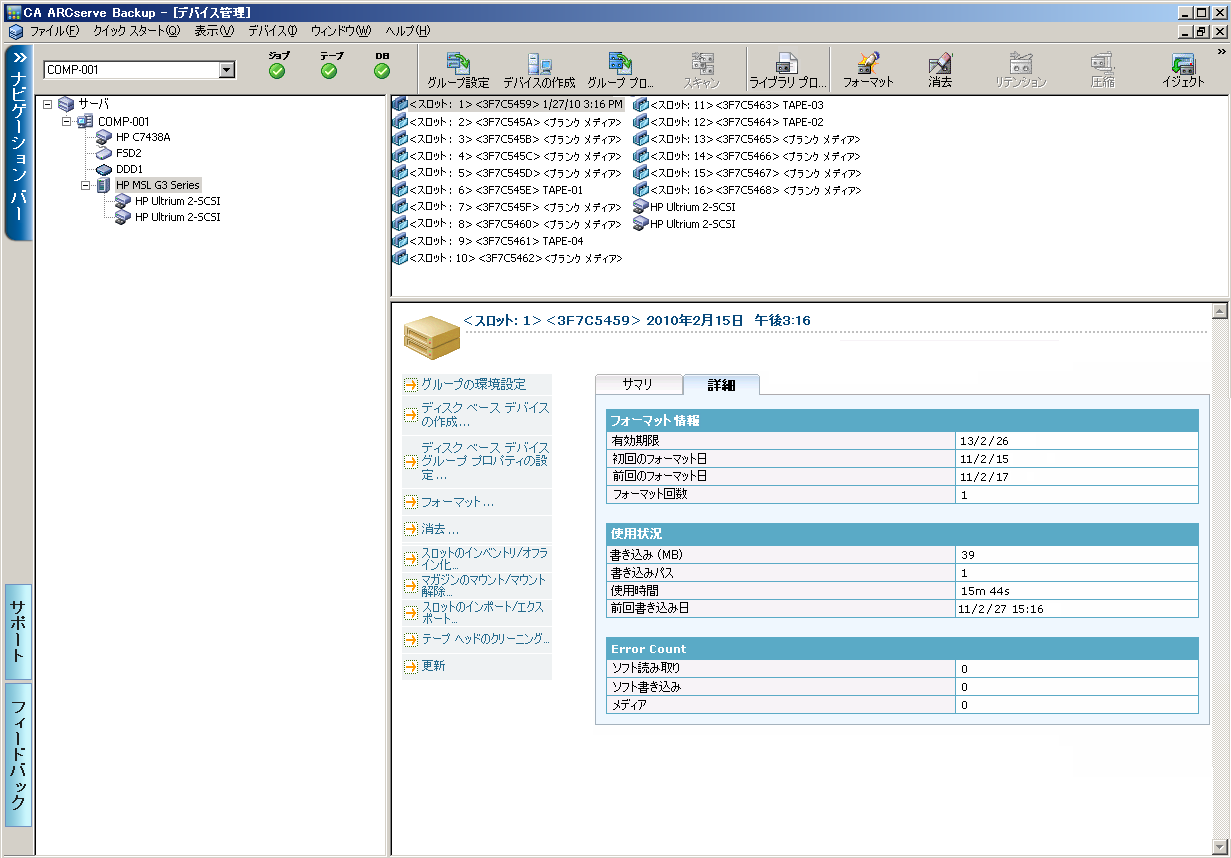The width and height of the screenshot is (1231, 858).
Task: Switch to the サマリ tab
Action: (x=637, y=385)
